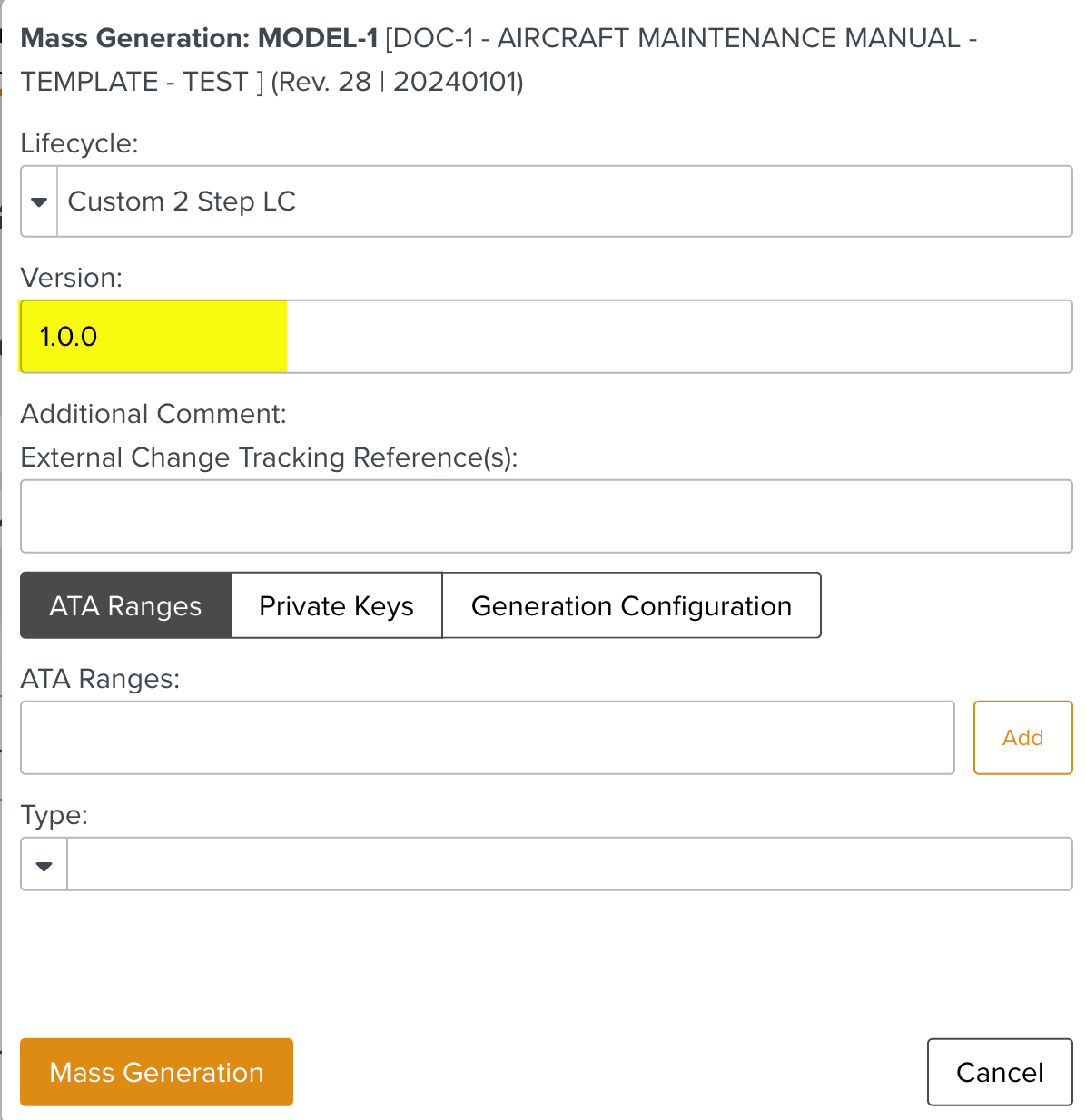1086x1120 pixels.
Task: Open the Lifecycle dropdown arrow
Action: click(x=39, y=201)
